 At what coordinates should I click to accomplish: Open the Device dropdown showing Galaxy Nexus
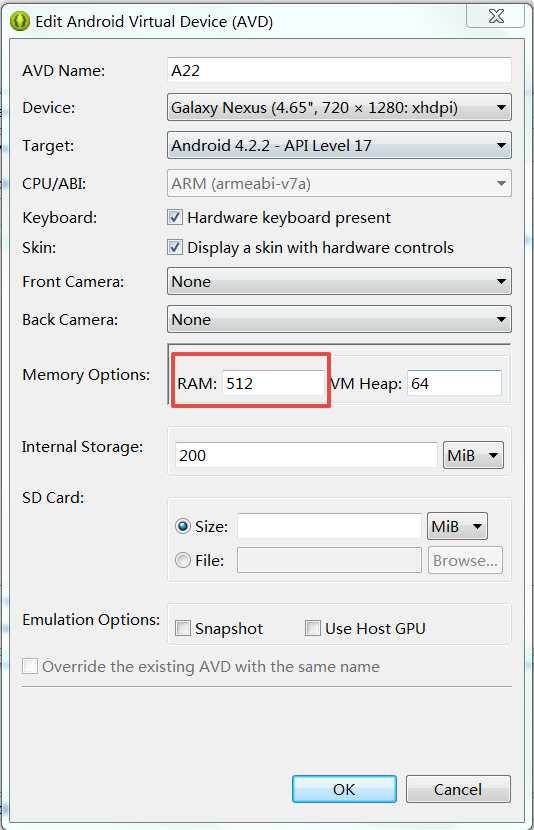coord(339,107)
